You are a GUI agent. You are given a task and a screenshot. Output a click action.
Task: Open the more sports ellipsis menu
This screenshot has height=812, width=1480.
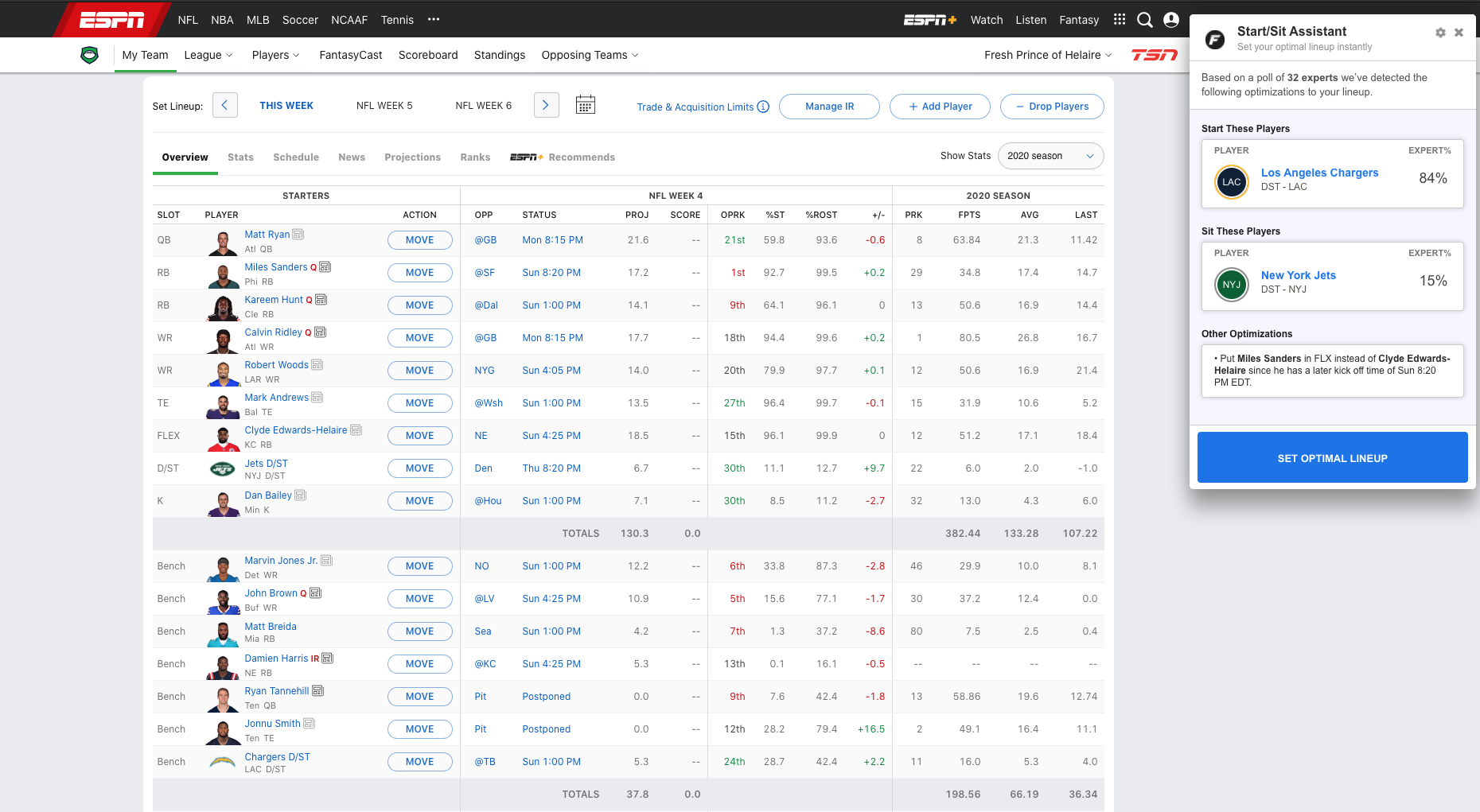point(434,19)
